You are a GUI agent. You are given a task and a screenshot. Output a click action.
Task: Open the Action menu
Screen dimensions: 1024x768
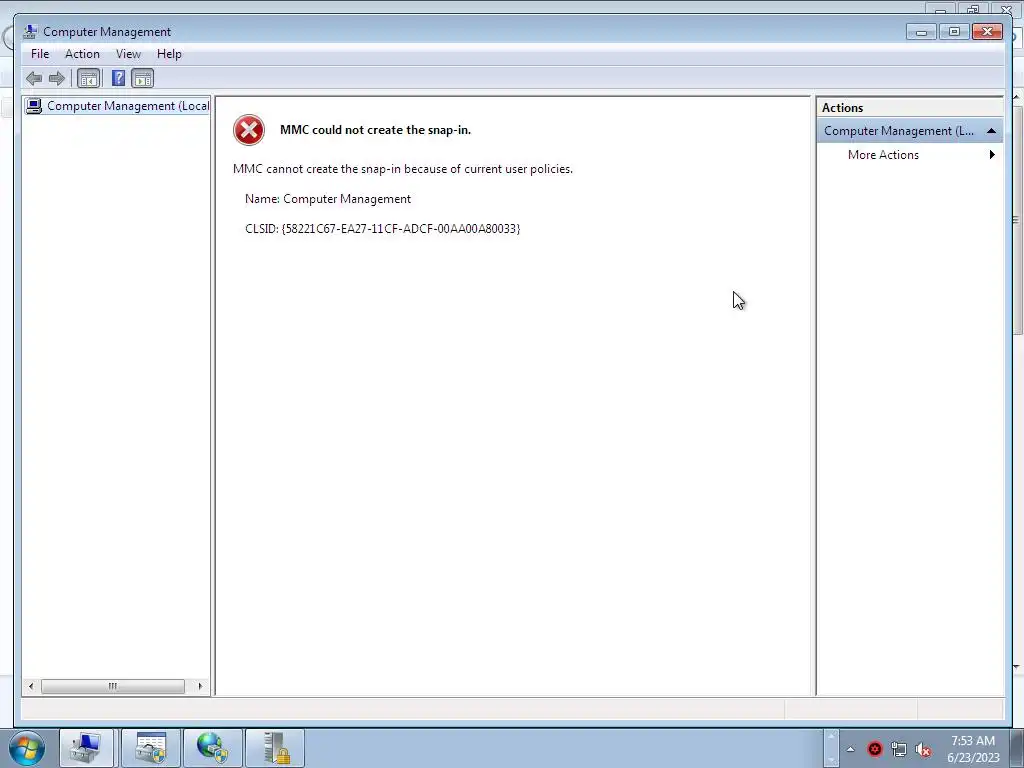82,54
